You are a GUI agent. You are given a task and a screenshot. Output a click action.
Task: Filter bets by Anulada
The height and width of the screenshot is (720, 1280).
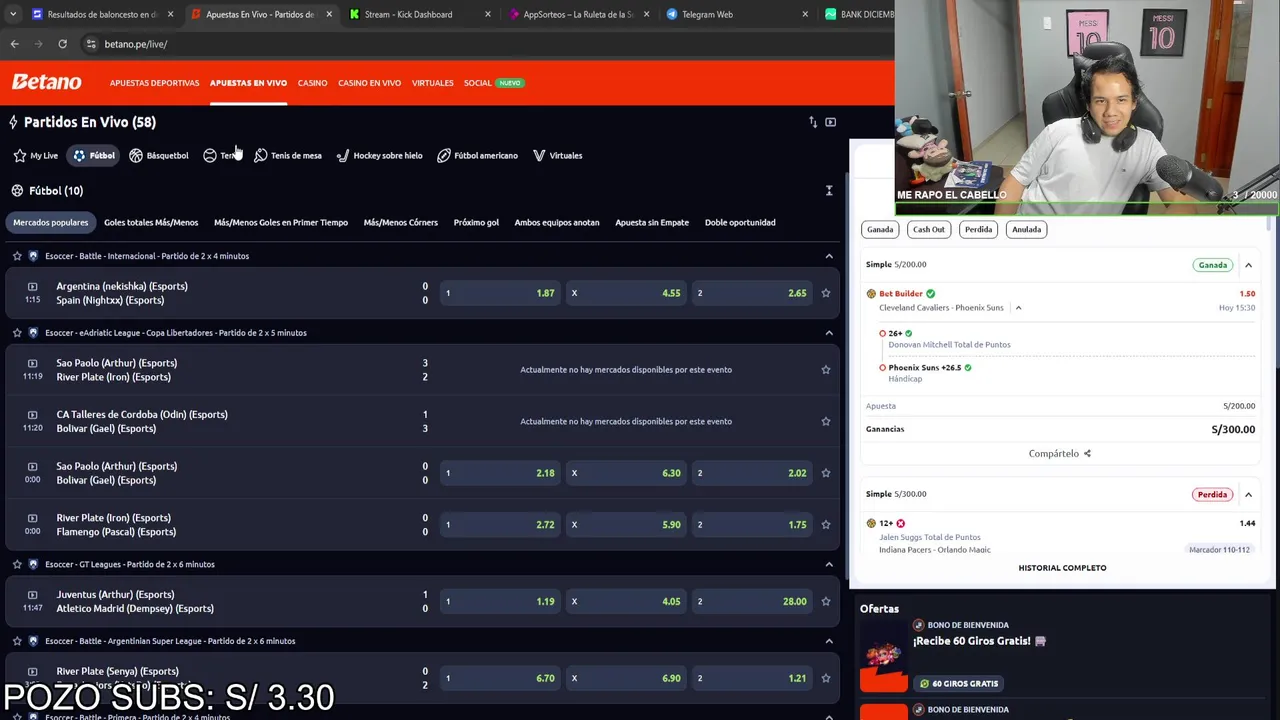pos(1026,229)
